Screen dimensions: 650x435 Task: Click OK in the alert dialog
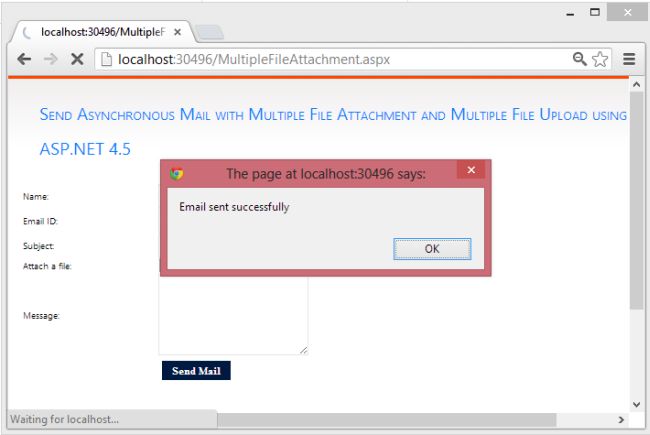click(x=432, y=249)
